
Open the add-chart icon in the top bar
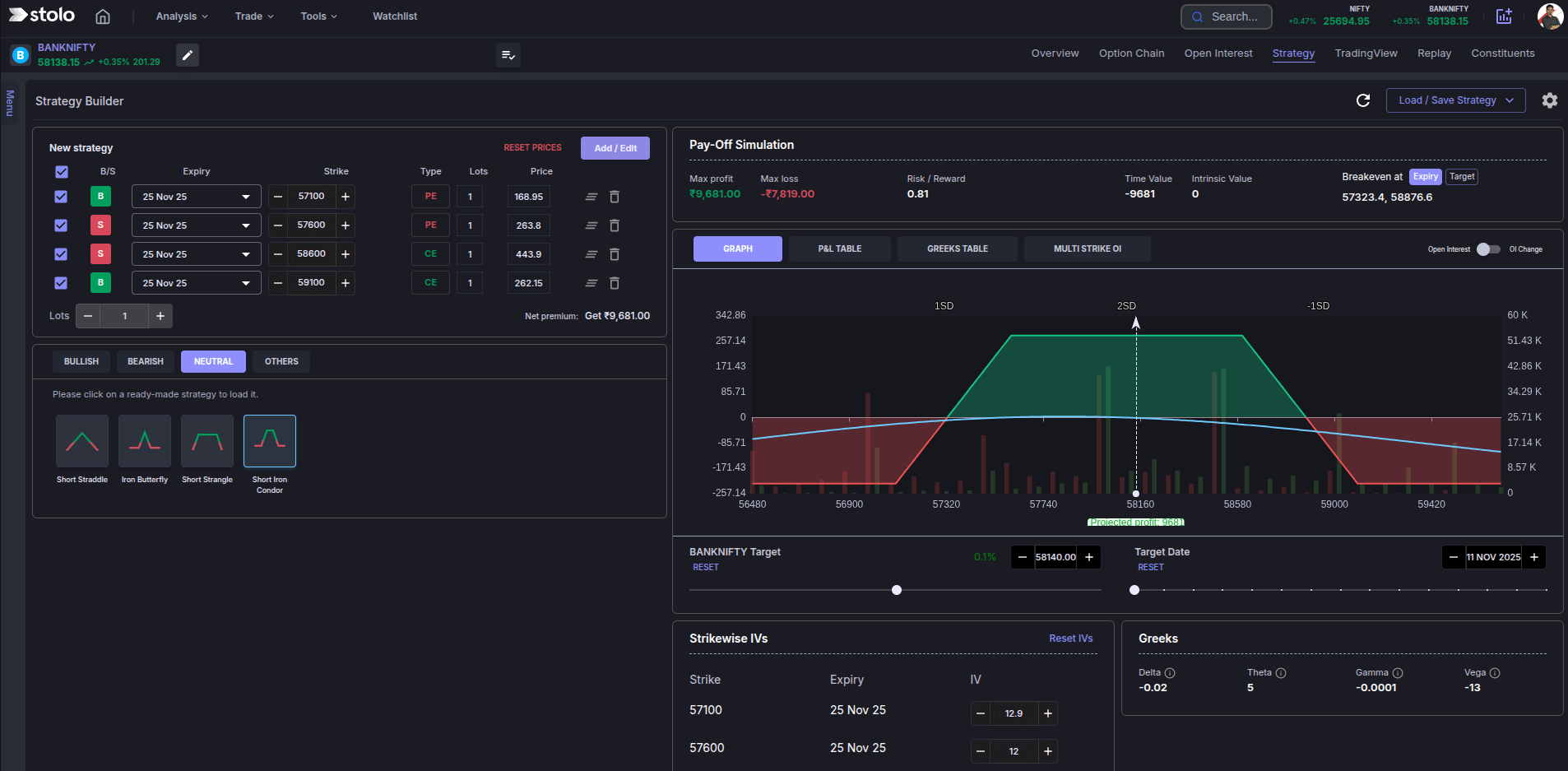point(1504,16)
